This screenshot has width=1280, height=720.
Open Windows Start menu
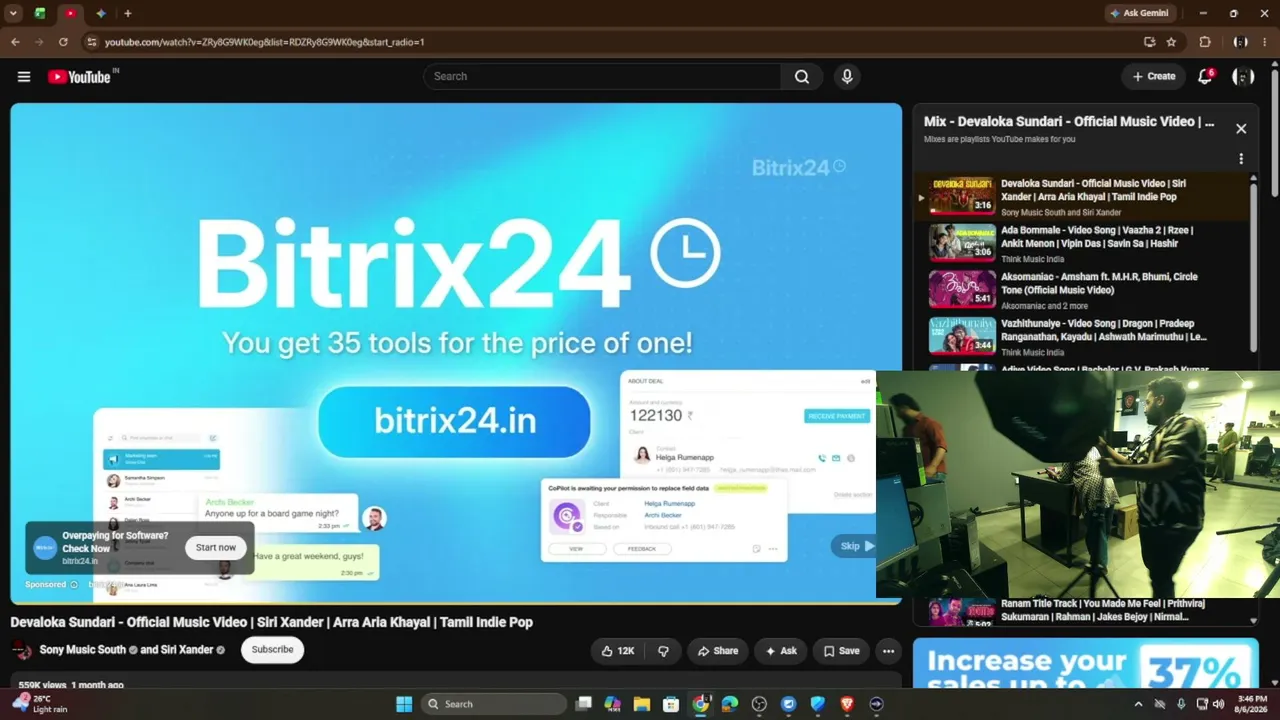pyautogui.click(x=404, y=704)
